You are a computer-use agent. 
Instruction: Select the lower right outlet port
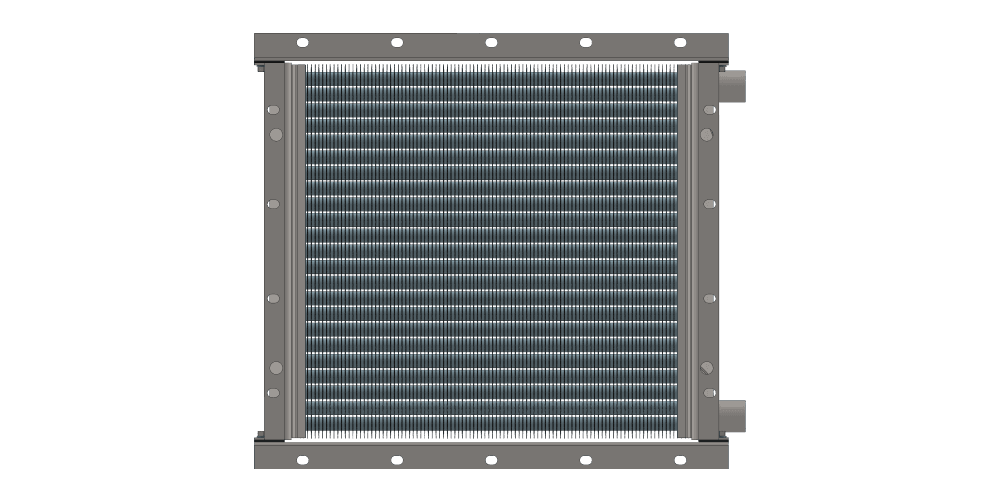pyautogui.click(x=734, y=415)
